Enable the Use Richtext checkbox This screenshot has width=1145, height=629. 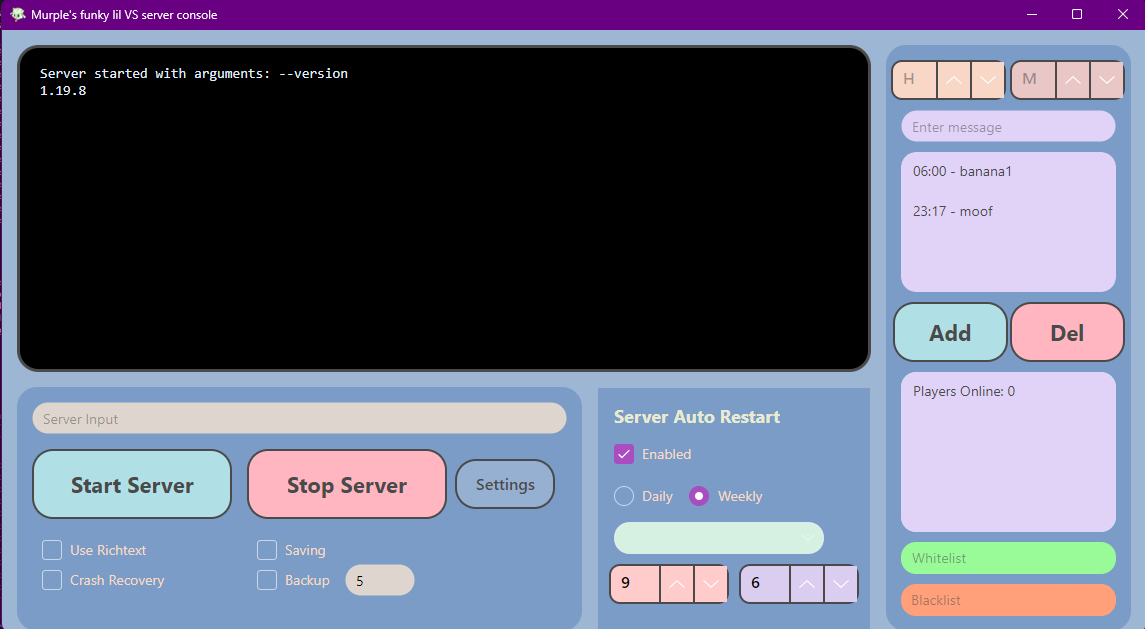(x=52, y=550)
